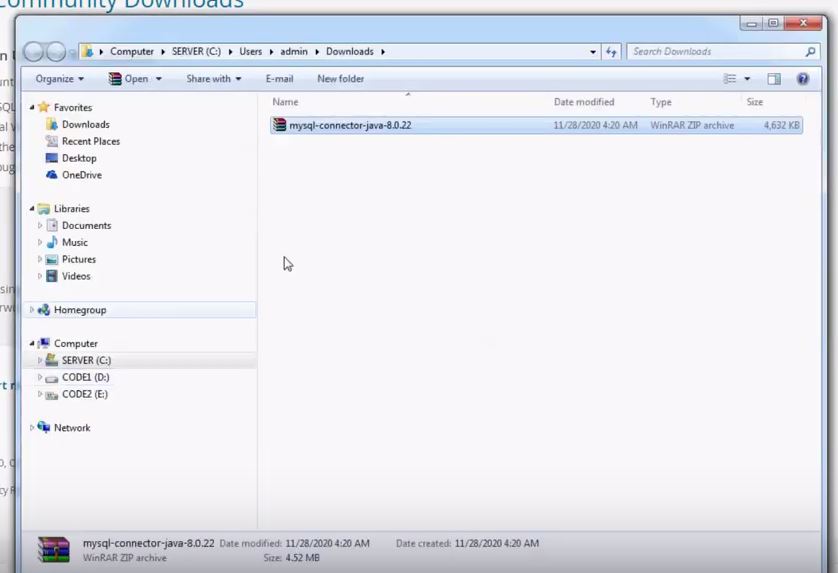This screenshot has height=573, width=838.
Task: Collapse the Favorites group
Action: tap(32, 107)
